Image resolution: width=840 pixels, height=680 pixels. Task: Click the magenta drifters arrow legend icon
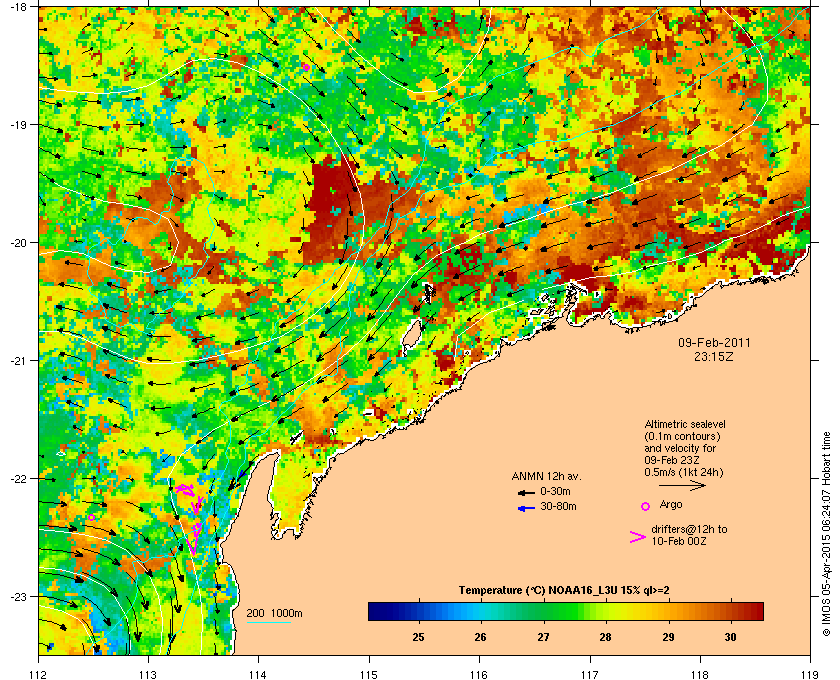coord(638,537)
